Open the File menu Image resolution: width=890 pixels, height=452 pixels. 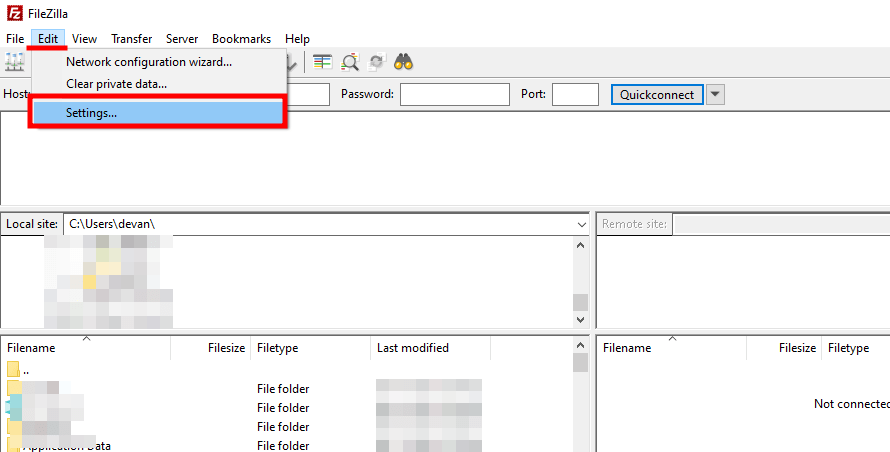pos(15,39)
